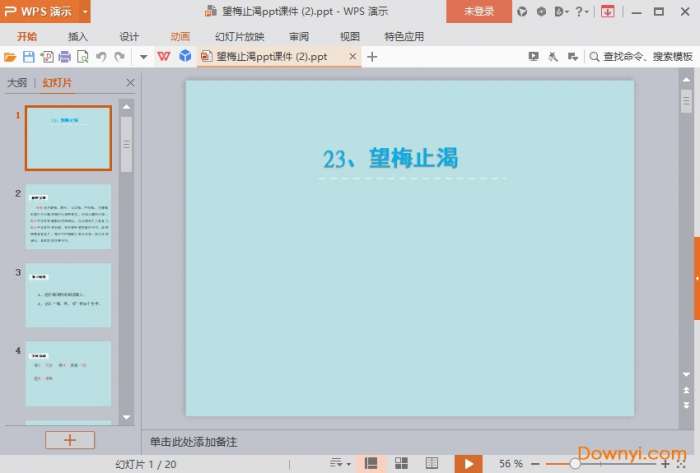700x473 pixels.
Task: Click the slide title 23、望梅止渴
Action: [x=391, y=158]
